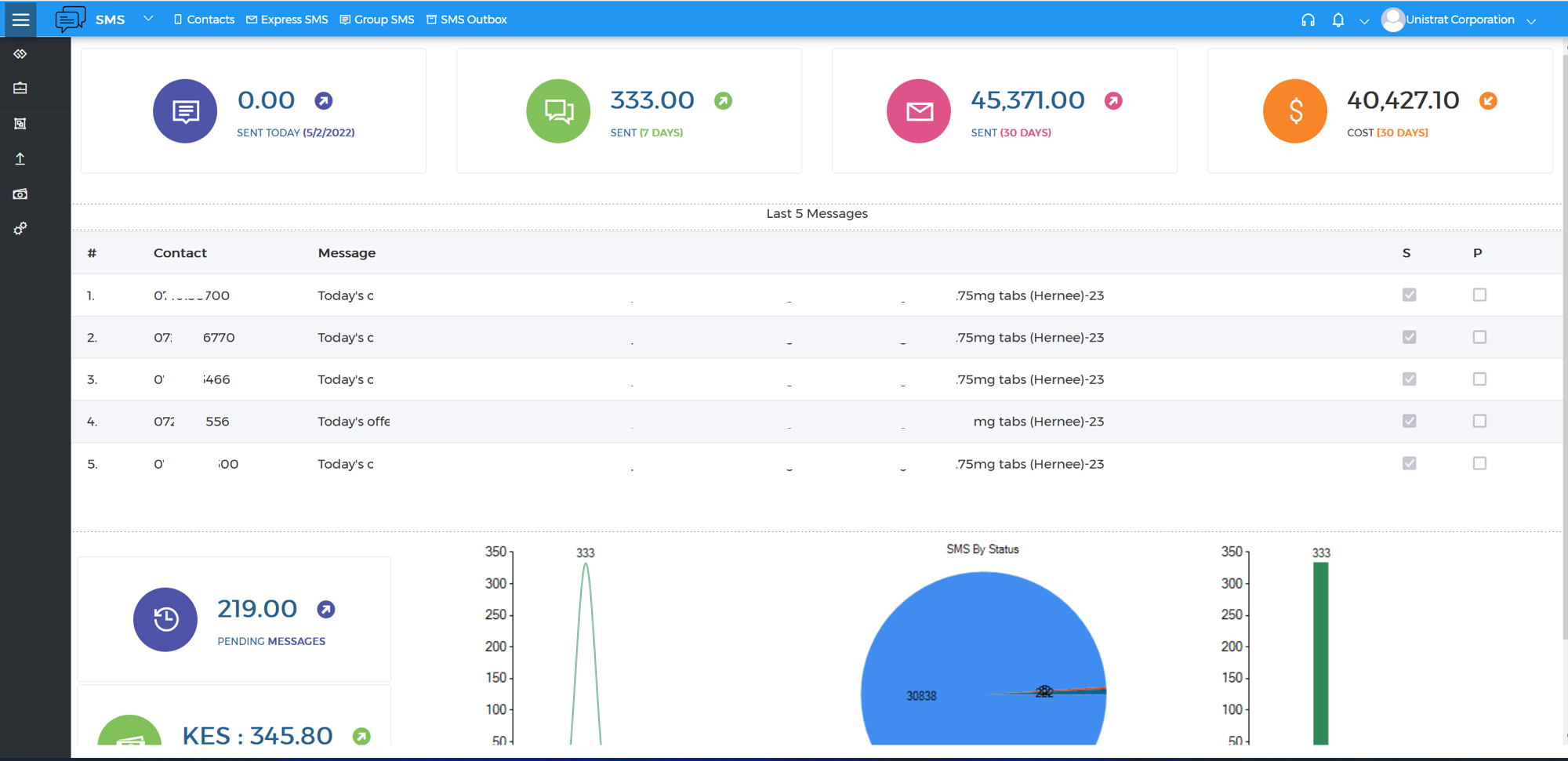Screen dimensions: 1568x761
Task: Open the Sent 30 Days arrow link
Action: (1113, 100)
